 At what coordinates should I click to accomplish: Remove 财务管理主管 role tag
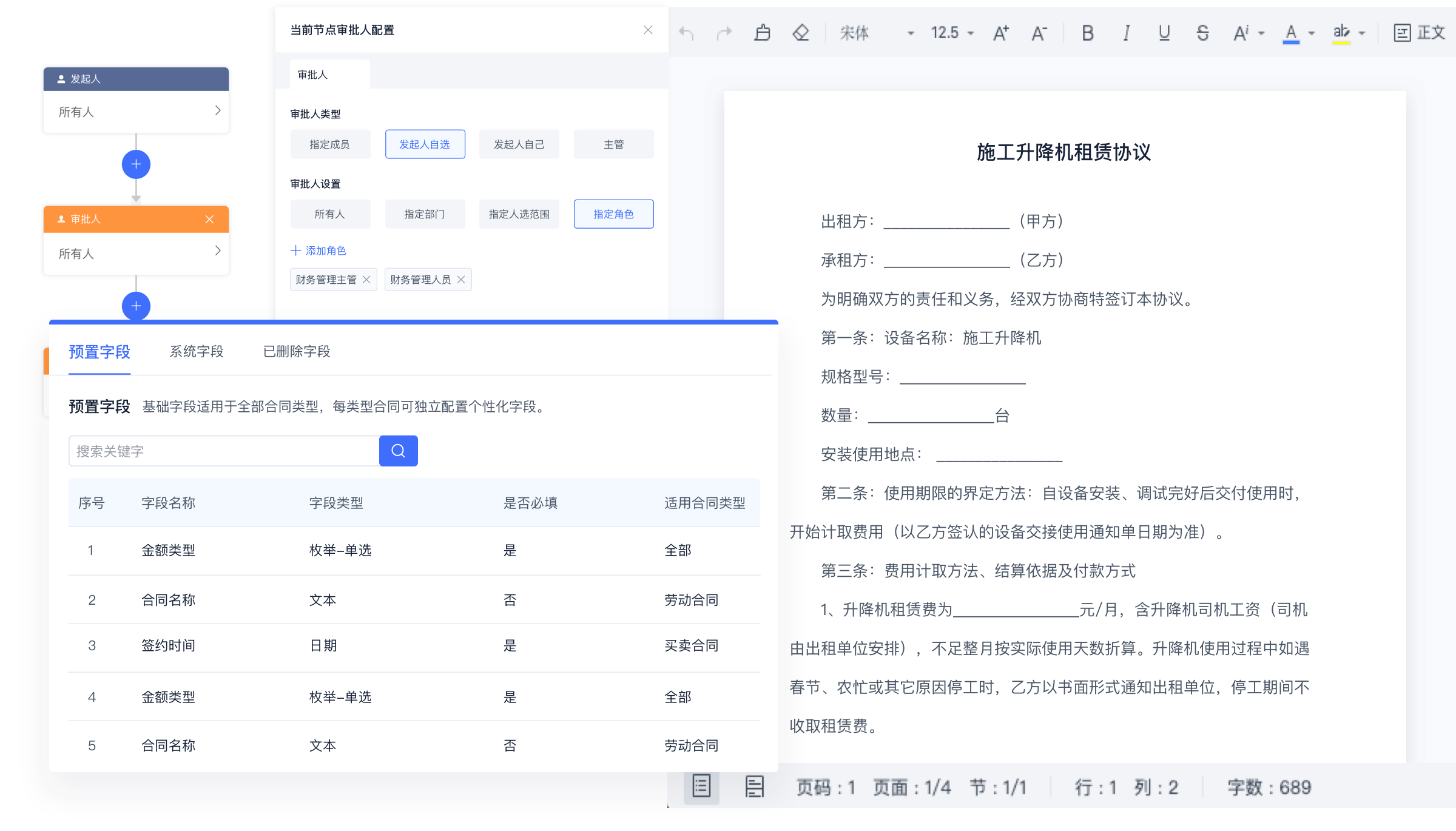pyautogui.click(x=366, y=280)
